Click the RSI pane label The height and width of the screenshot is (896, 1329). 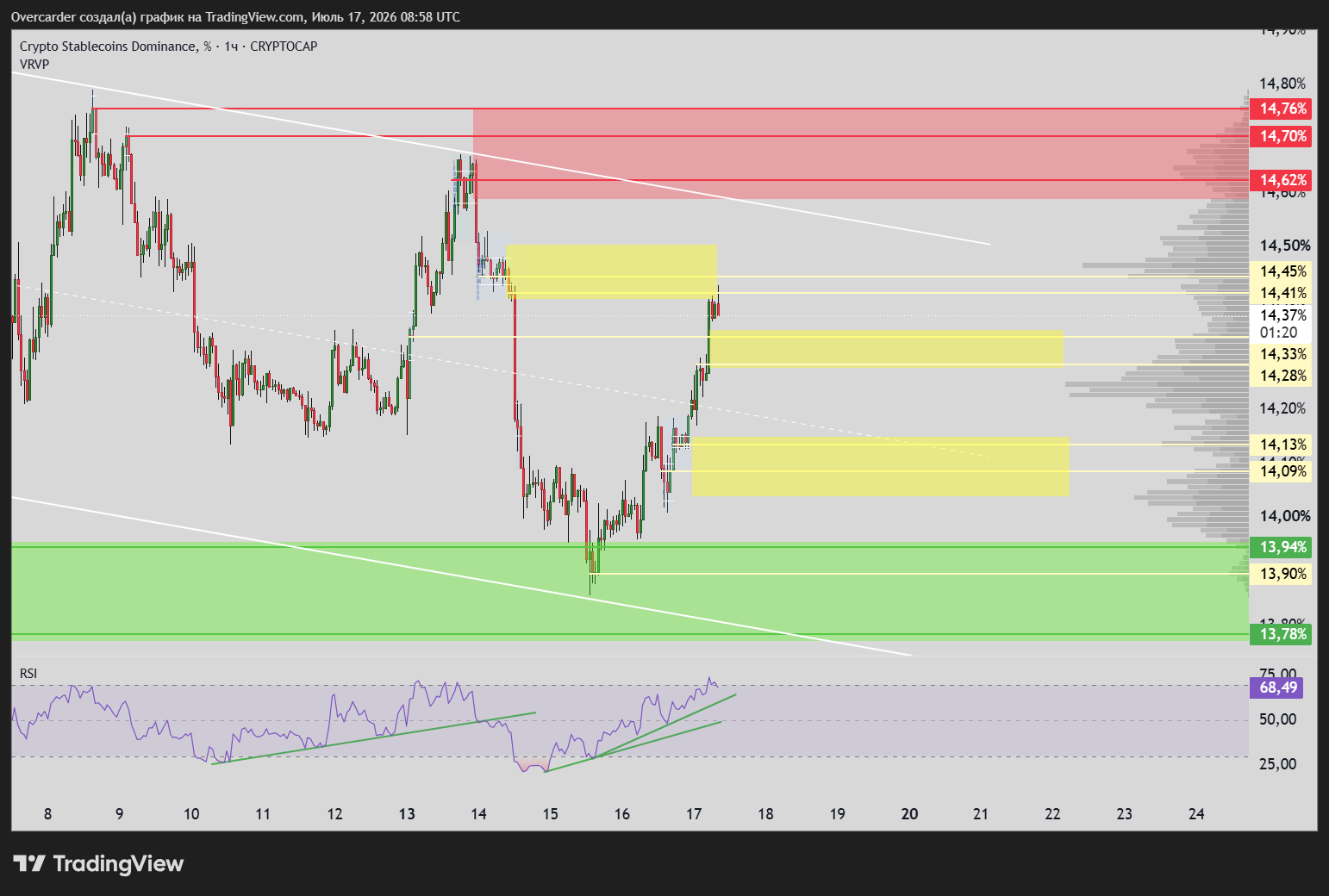pyautogui.click(x=28, y=674)
